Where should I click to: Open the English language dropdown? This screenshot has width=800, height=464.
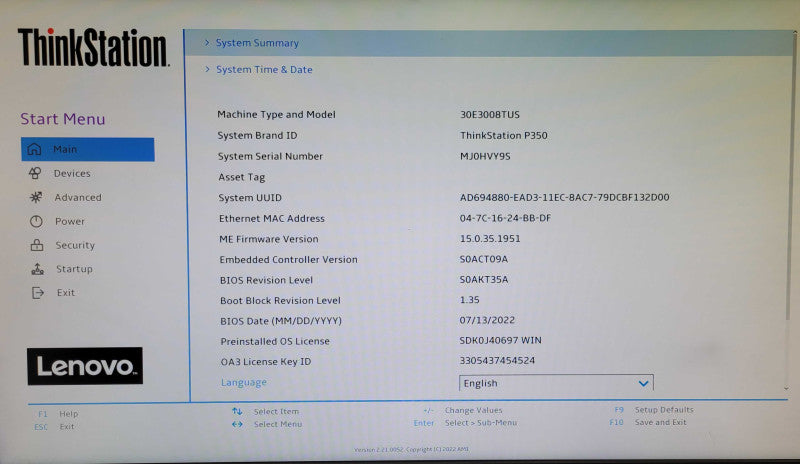click(x=556, y=383)
